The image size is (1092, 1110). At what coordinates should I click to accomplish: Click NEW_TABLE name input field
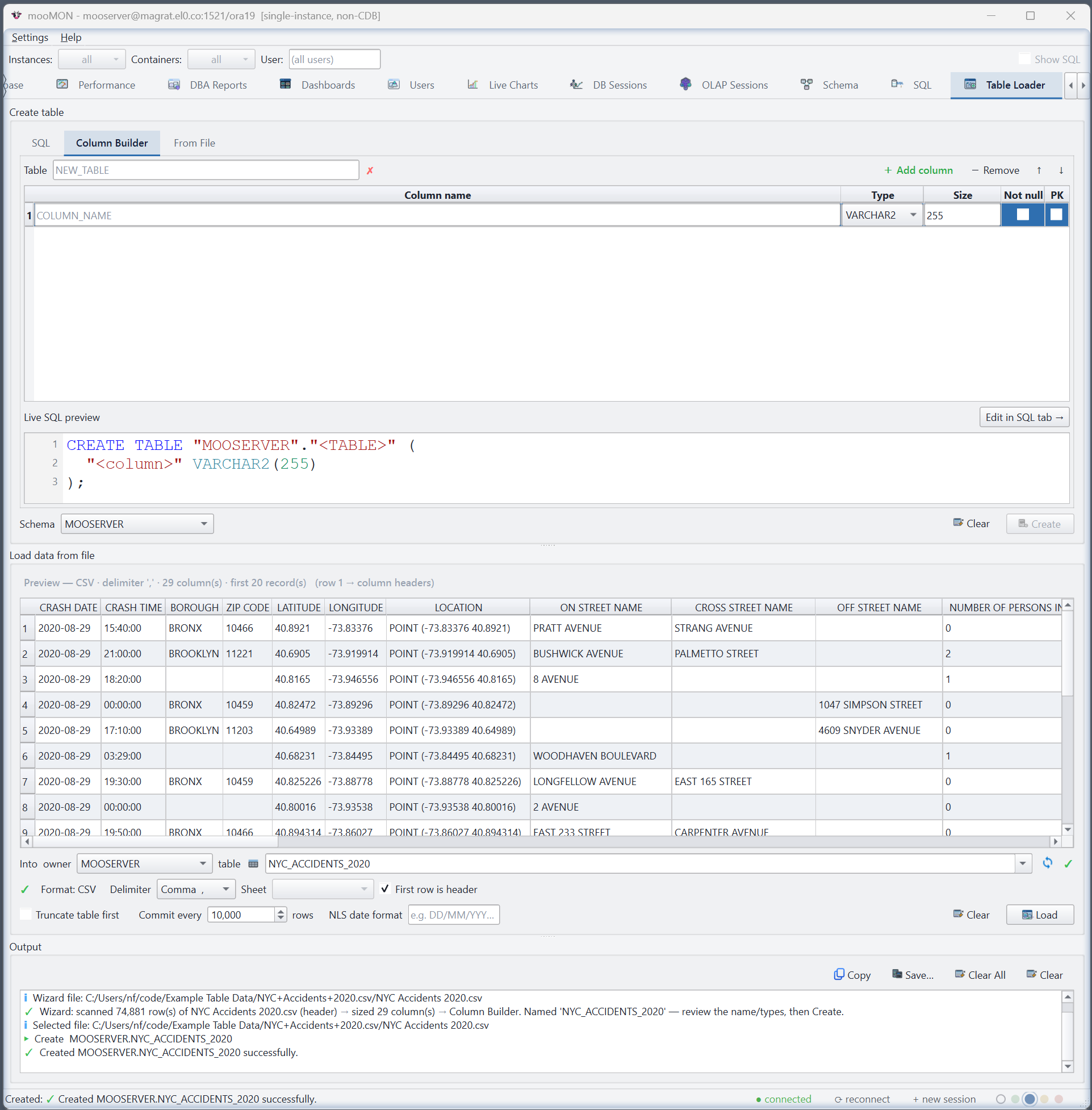click(x=206, y=170)
